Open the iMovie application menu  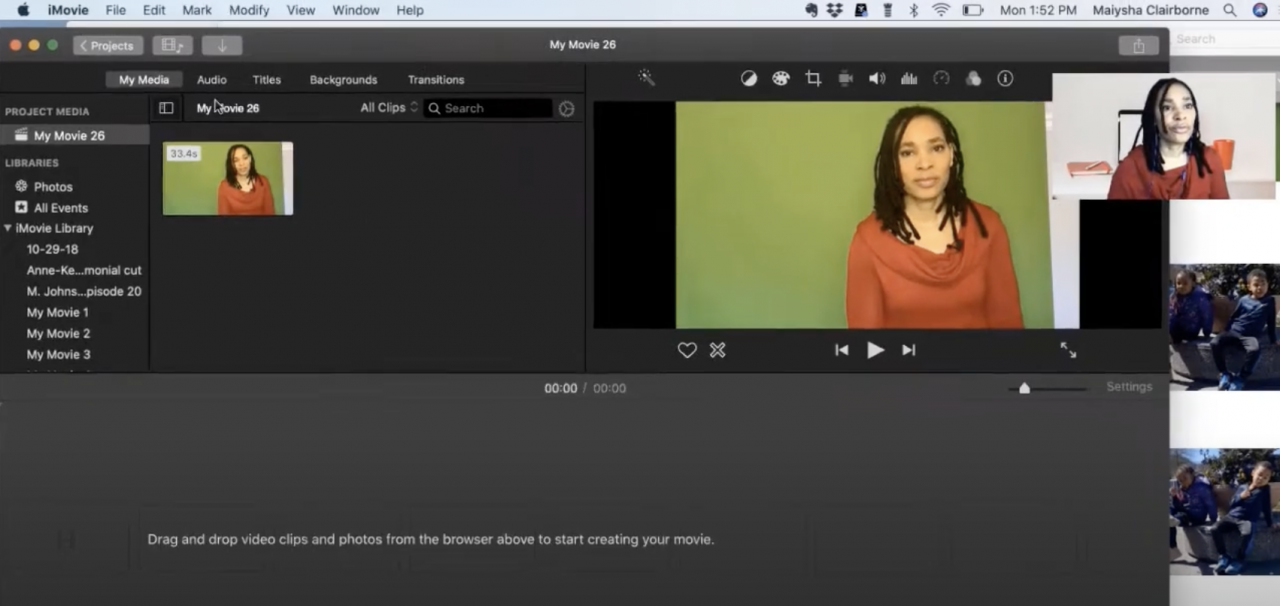68,10
